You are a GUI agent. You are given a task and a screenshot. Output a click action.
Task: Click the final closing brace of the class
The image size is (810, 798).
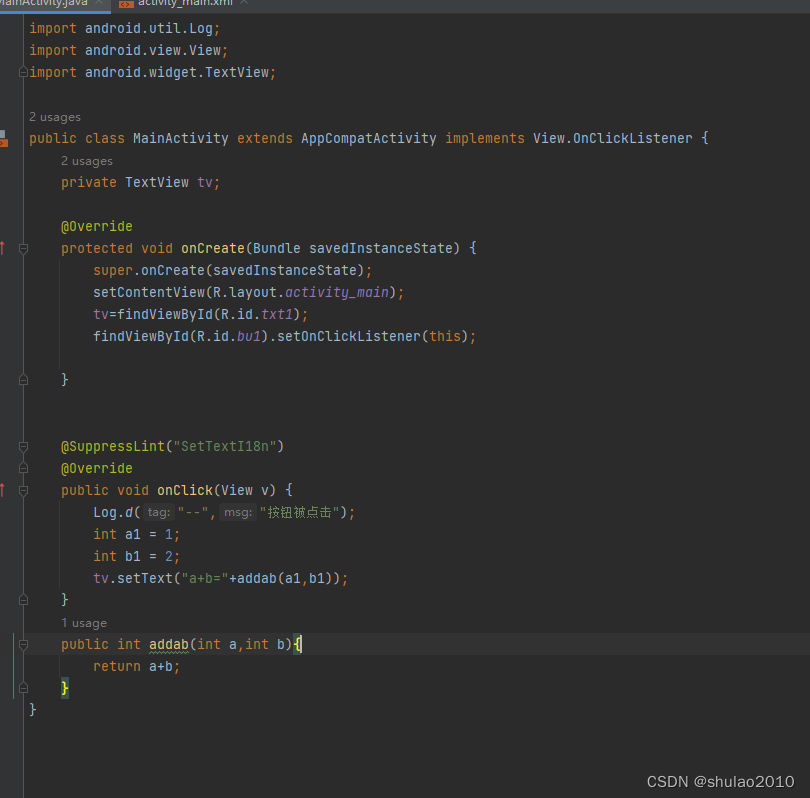click(x=33, y=710)
